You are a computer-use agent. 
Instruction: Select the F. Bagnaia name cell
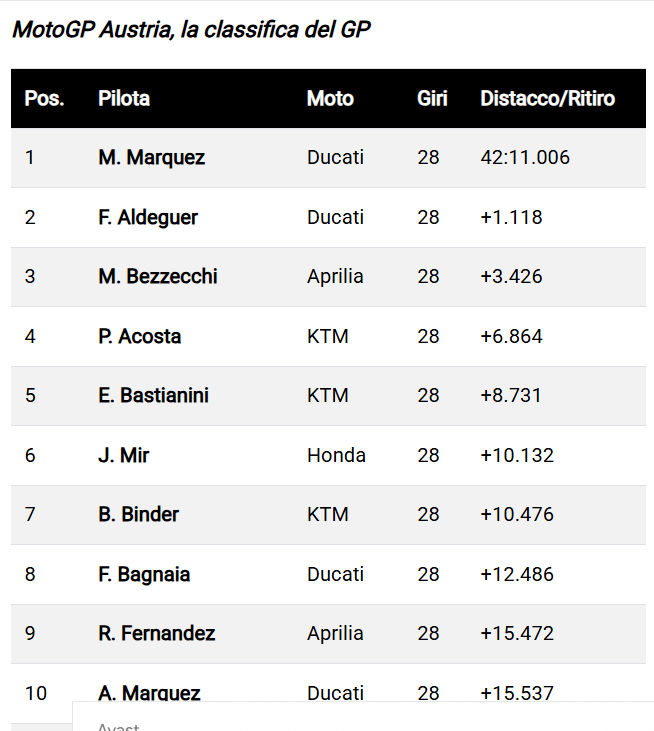tap(144, 574)
